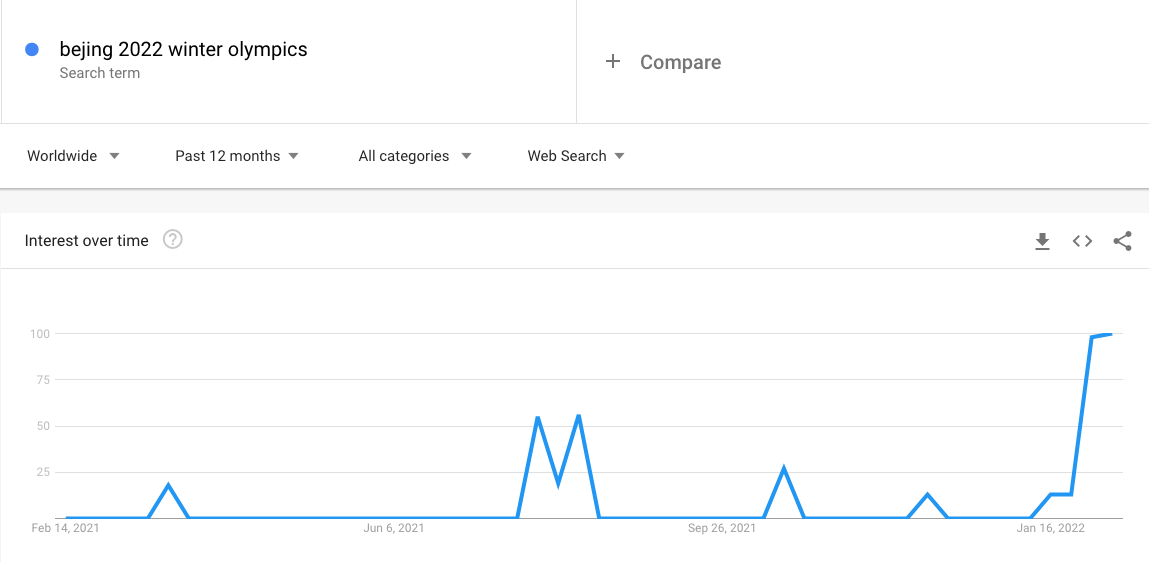Expand the Past 12 months time range

pos(236,156)
